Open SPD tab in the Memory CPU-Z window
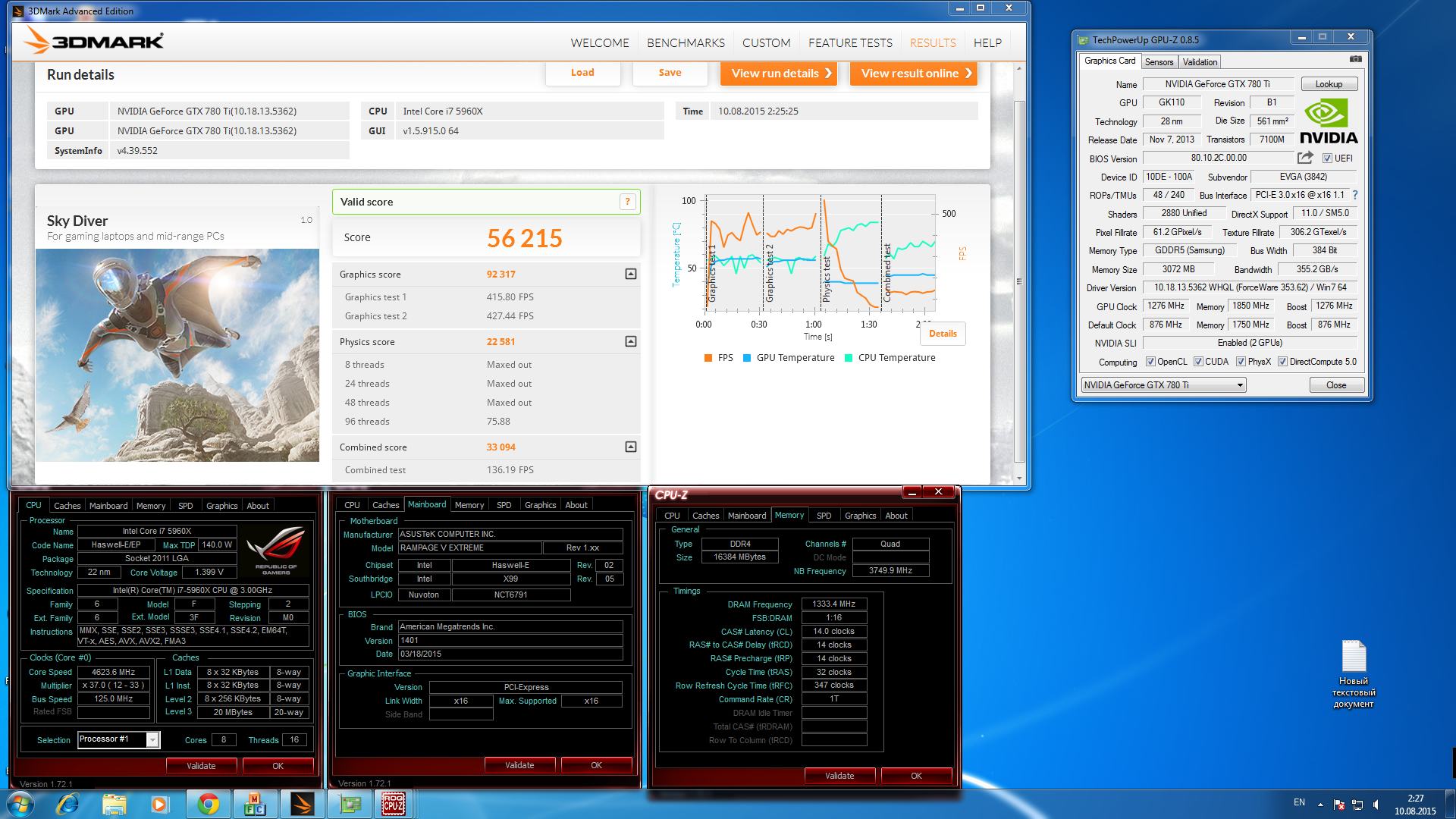 pos(824,516)
